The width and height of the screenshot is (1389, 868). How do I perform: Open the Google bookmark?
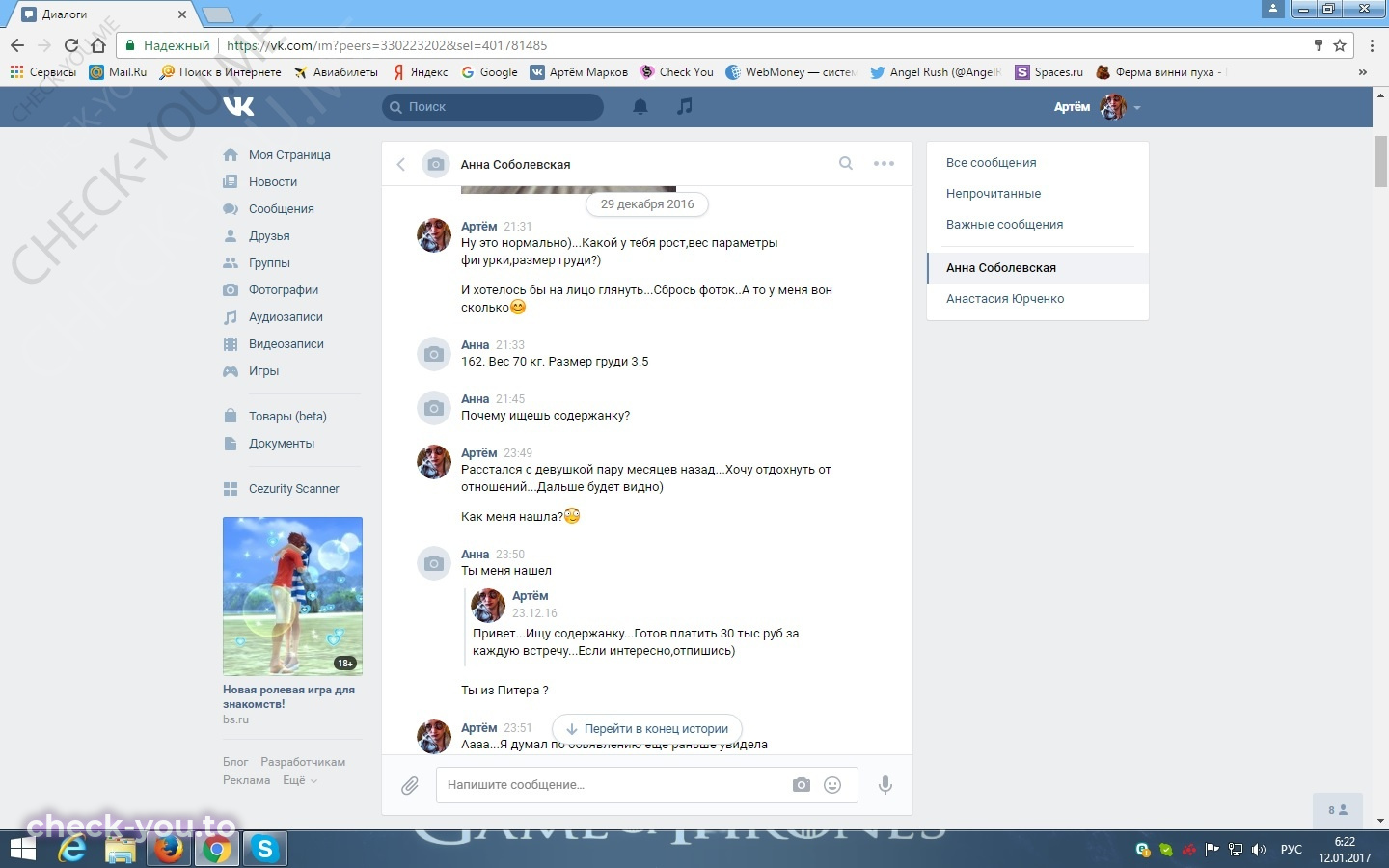pos(489,72)
